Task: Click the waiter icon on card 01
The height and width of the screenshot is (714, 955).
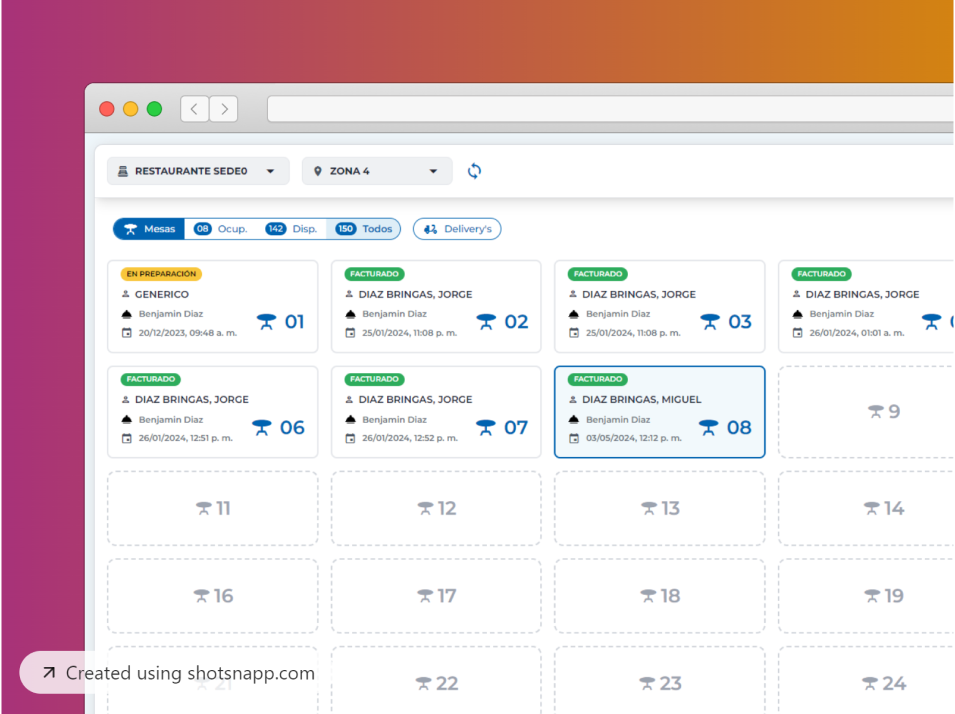Action: (x=127, y=314)
